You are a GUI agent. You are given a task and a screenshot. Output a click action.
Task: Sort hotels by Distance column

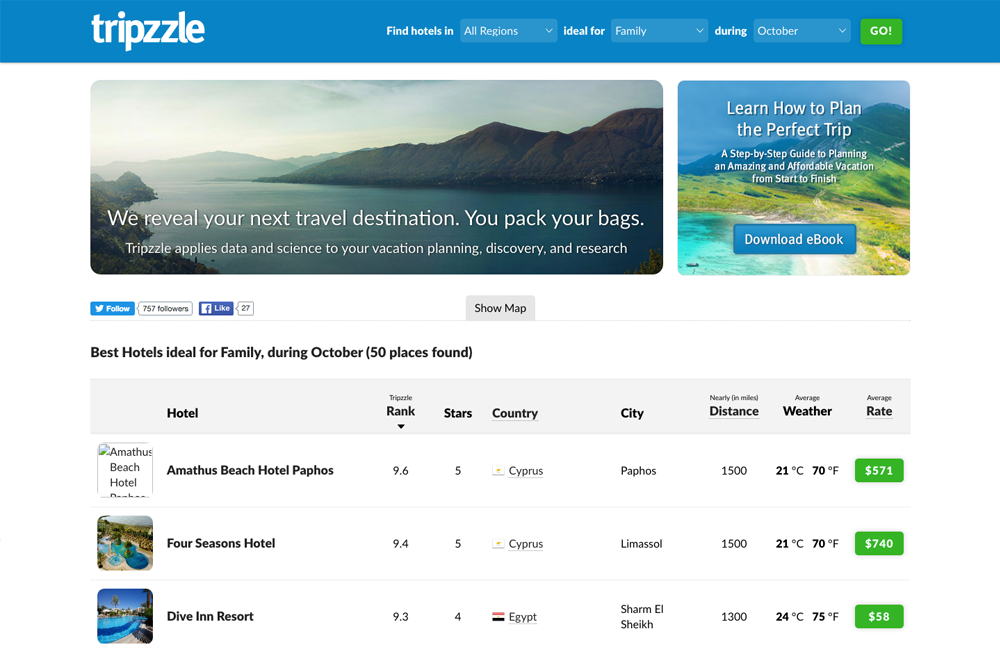734,411
